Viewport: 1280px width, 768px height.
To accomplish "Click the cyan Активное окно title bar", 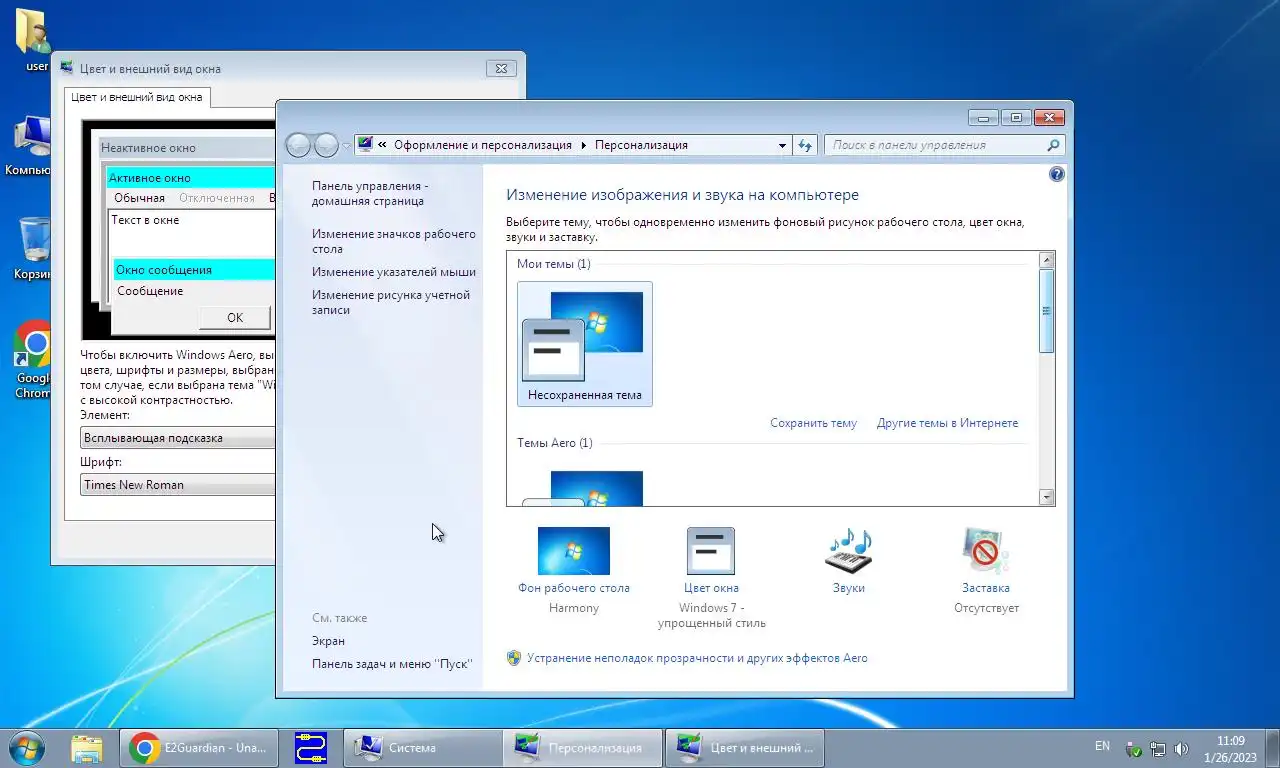I will coord(191,178).
